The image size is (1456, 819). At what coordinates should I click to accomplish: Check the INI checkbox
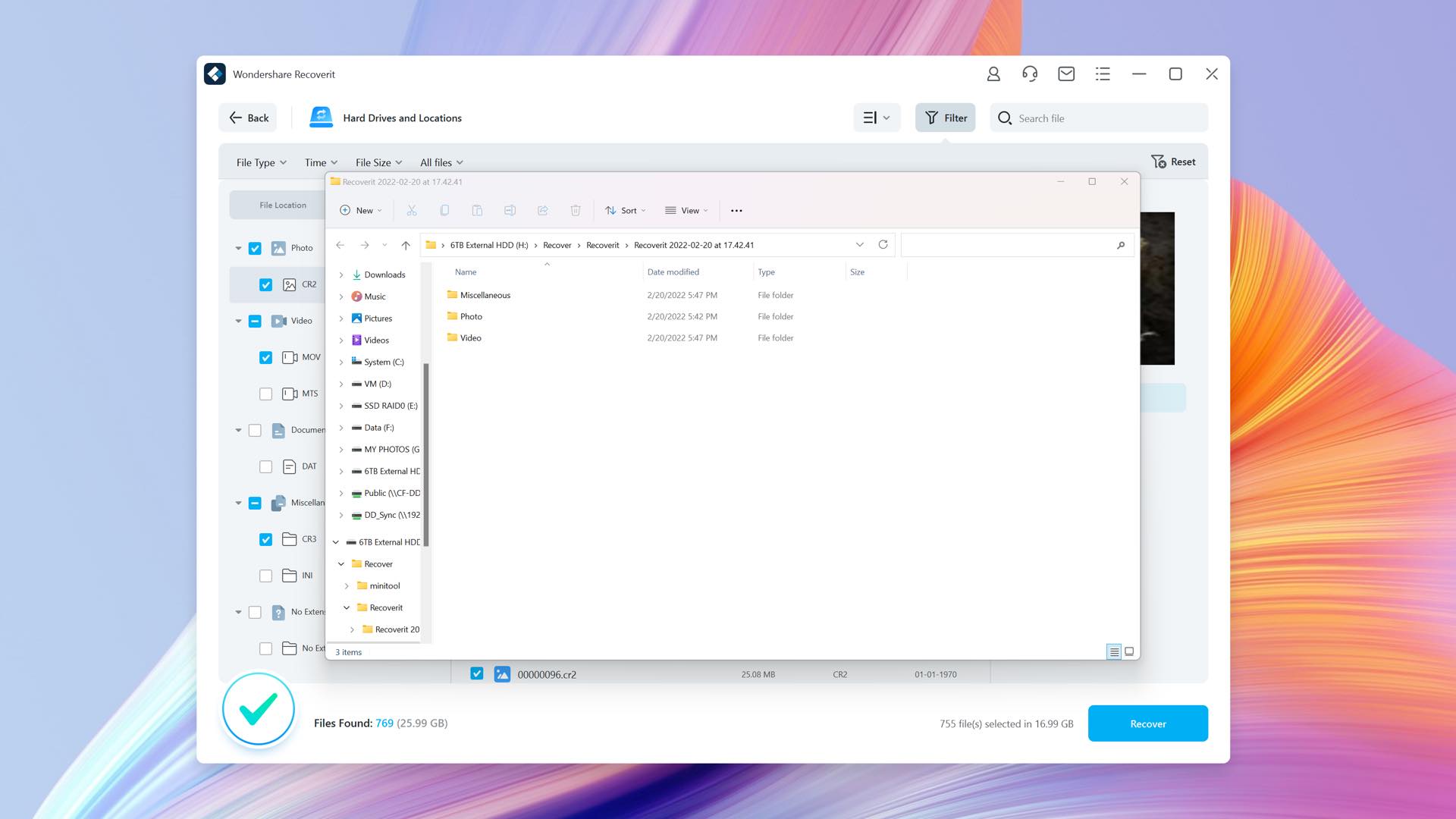pos(265,576)
